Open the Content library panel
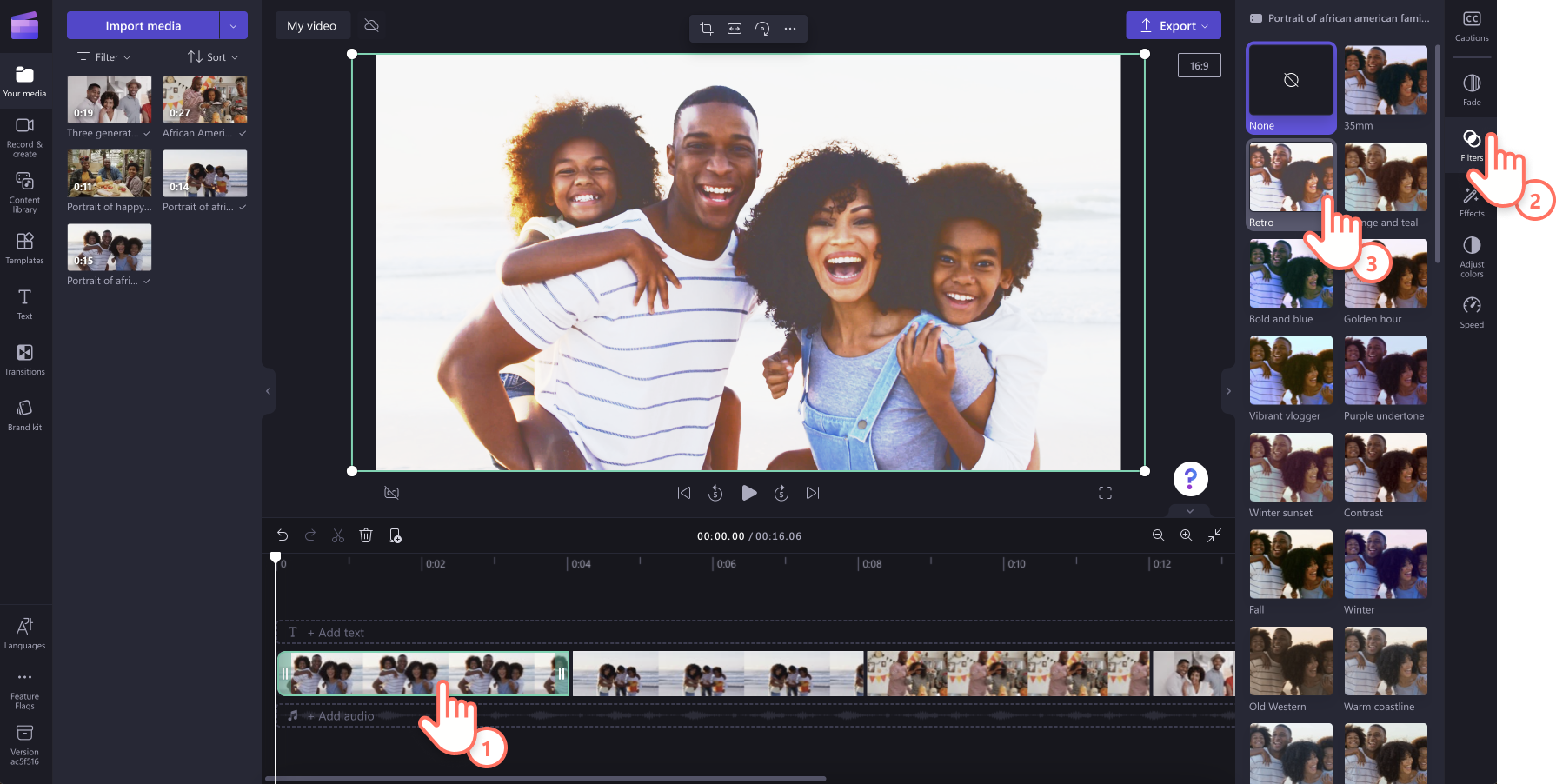The image size is (1556, 784). click(x=24, y=192)
